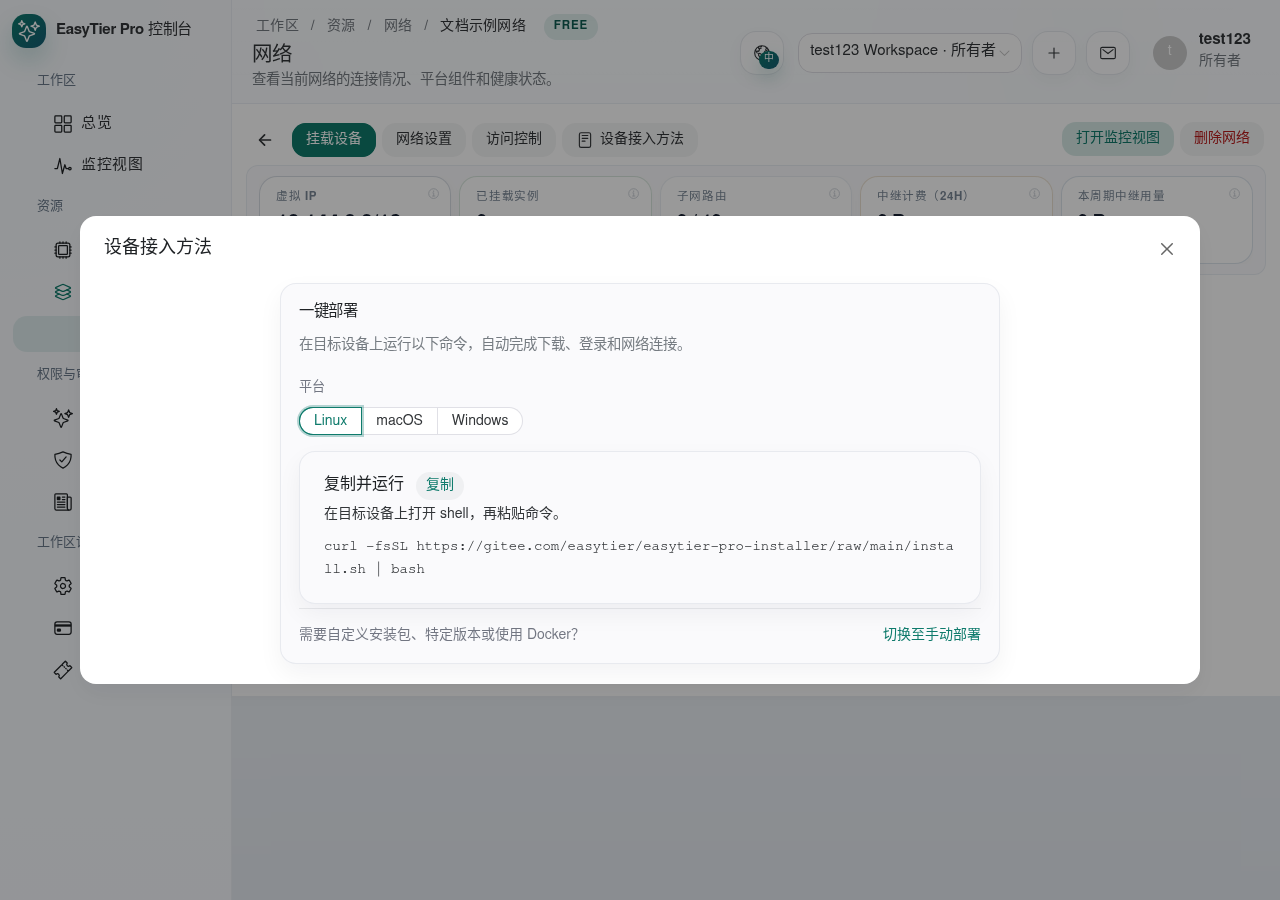Click the 设备接入方法 dialog title
The image size is (1280, 900).
click(x=158, y=247)
